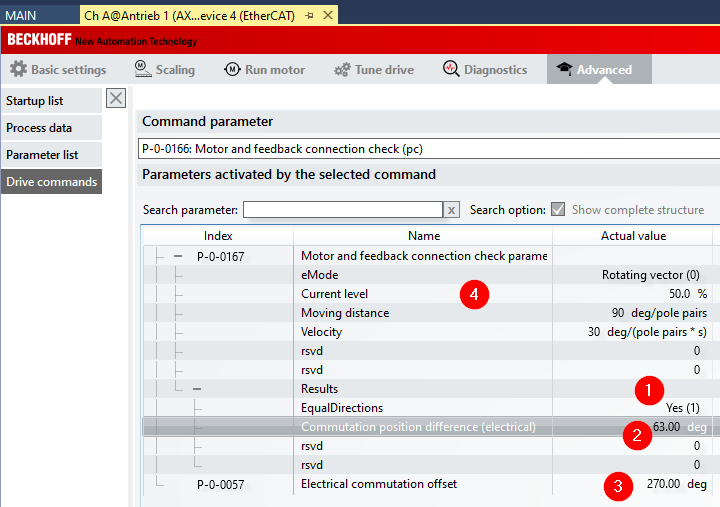
Task: Select the Process data section
Action: pyautogui.click(x=39, y=128)
